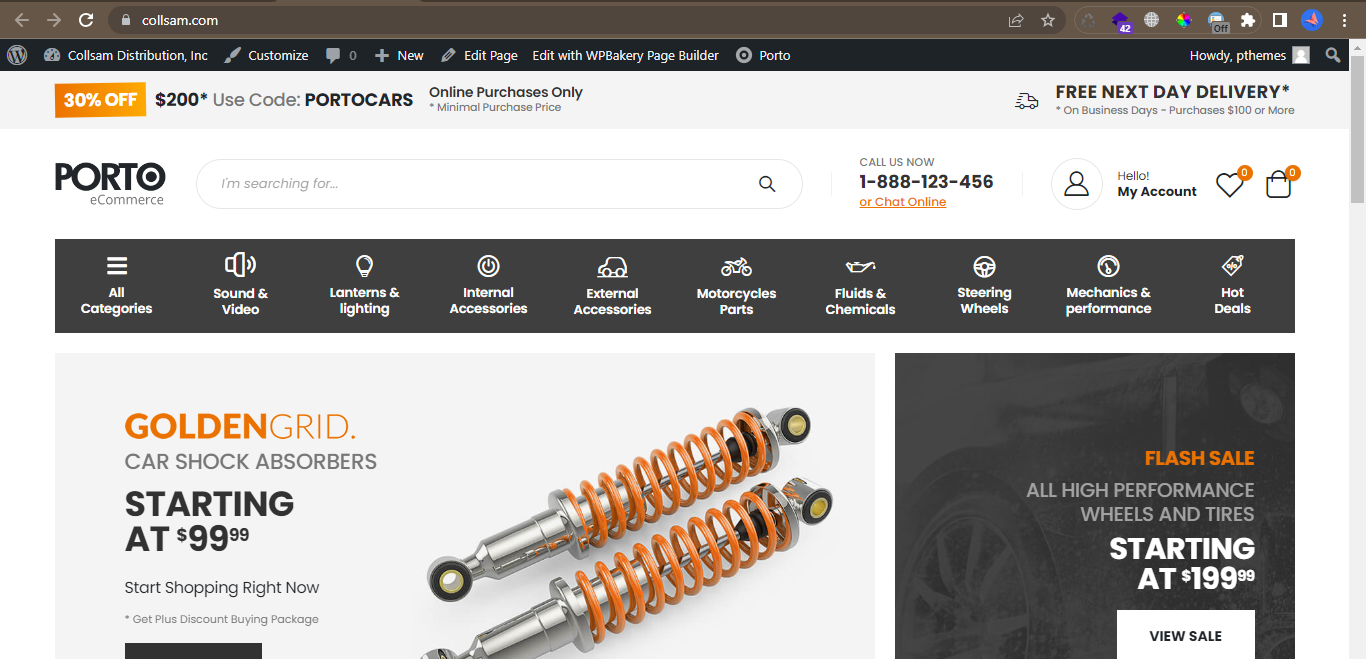Select Edit Page in admin bar
1366x659 pixels.
pyautogui.click(x=479, y=55)
